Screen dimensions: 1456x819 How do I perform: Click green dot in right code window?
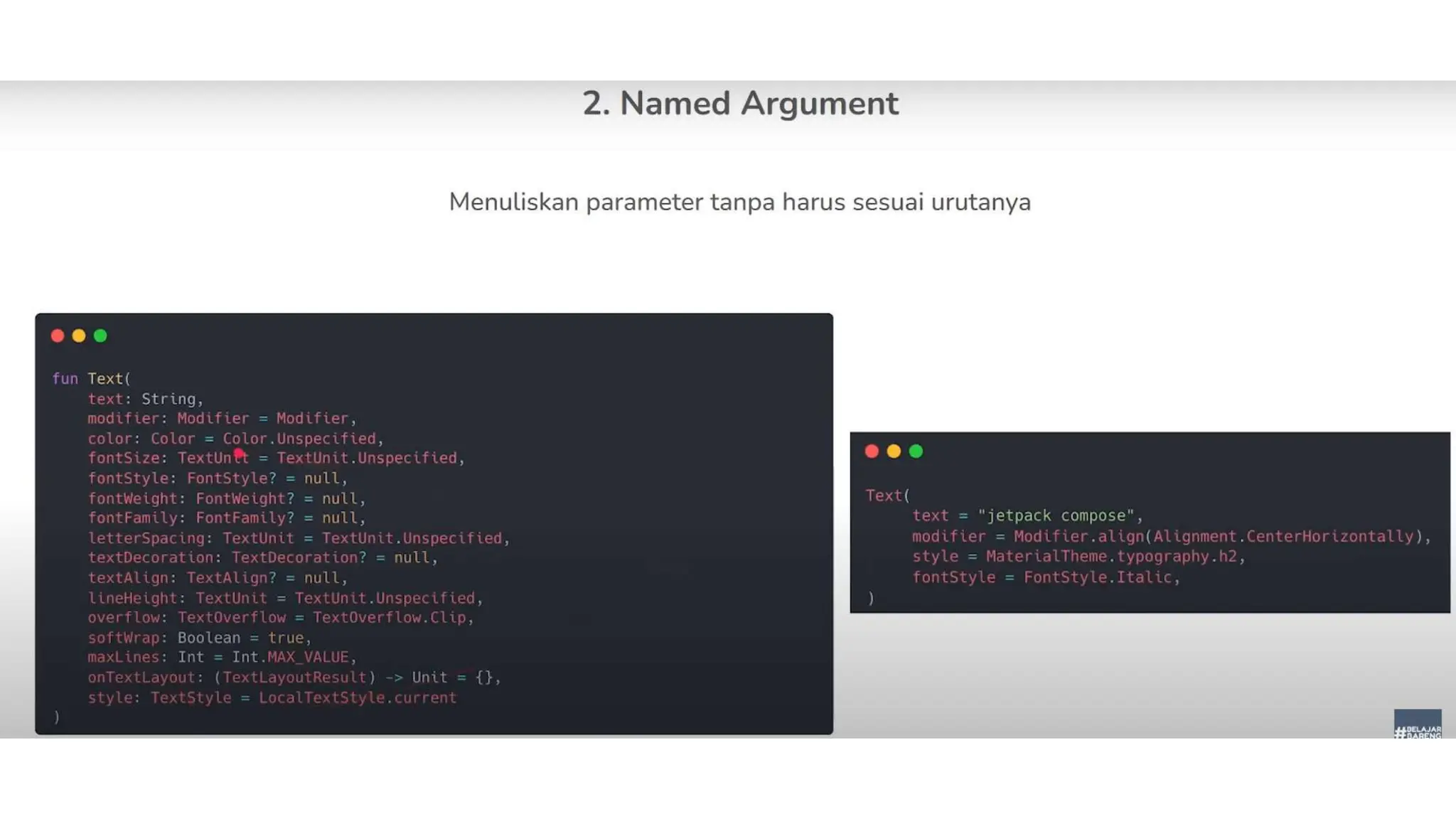[916, 451]
